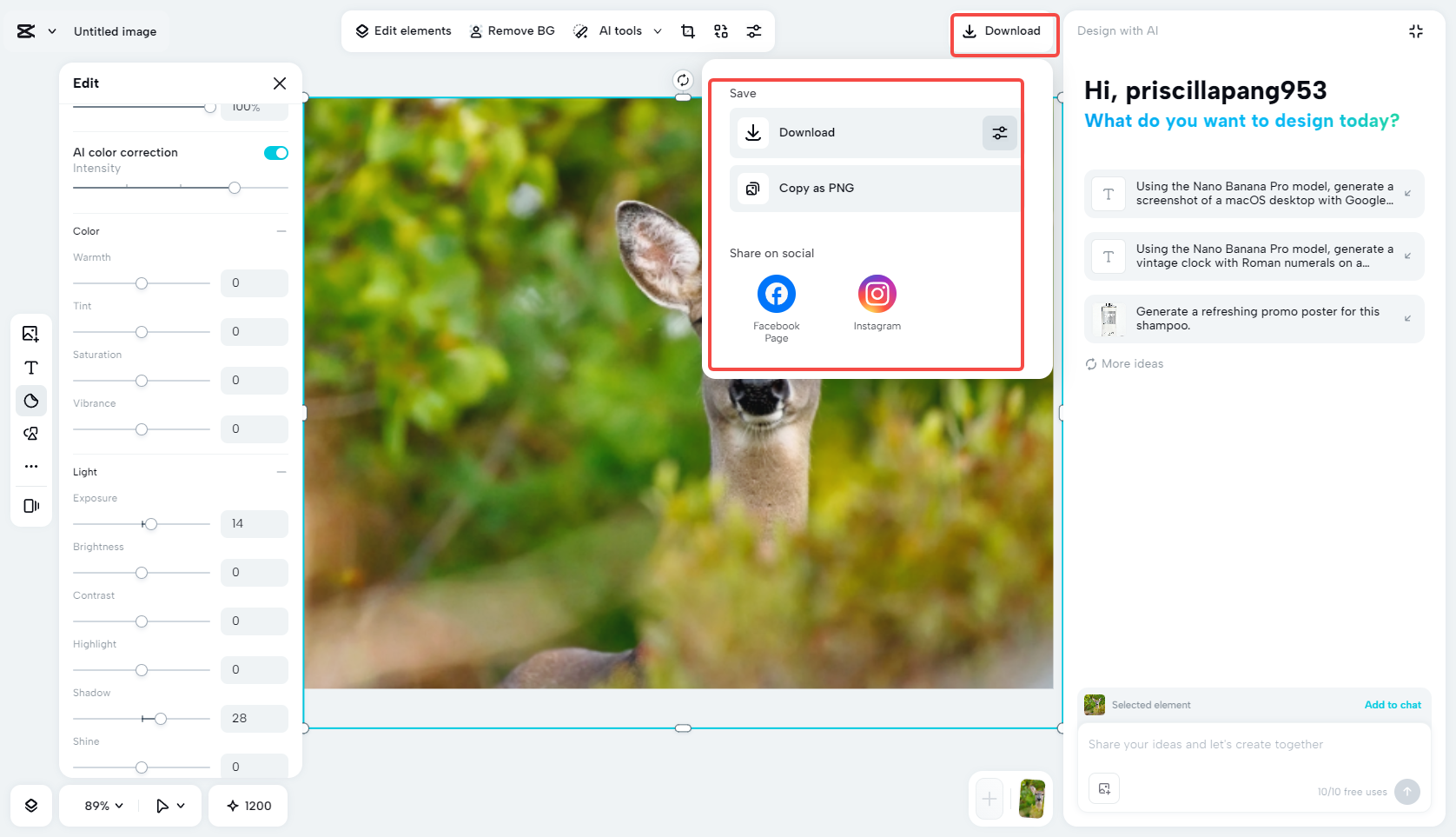
Task: Toggle the panel layout icon in sidebar
Action: tap(31, 506)
